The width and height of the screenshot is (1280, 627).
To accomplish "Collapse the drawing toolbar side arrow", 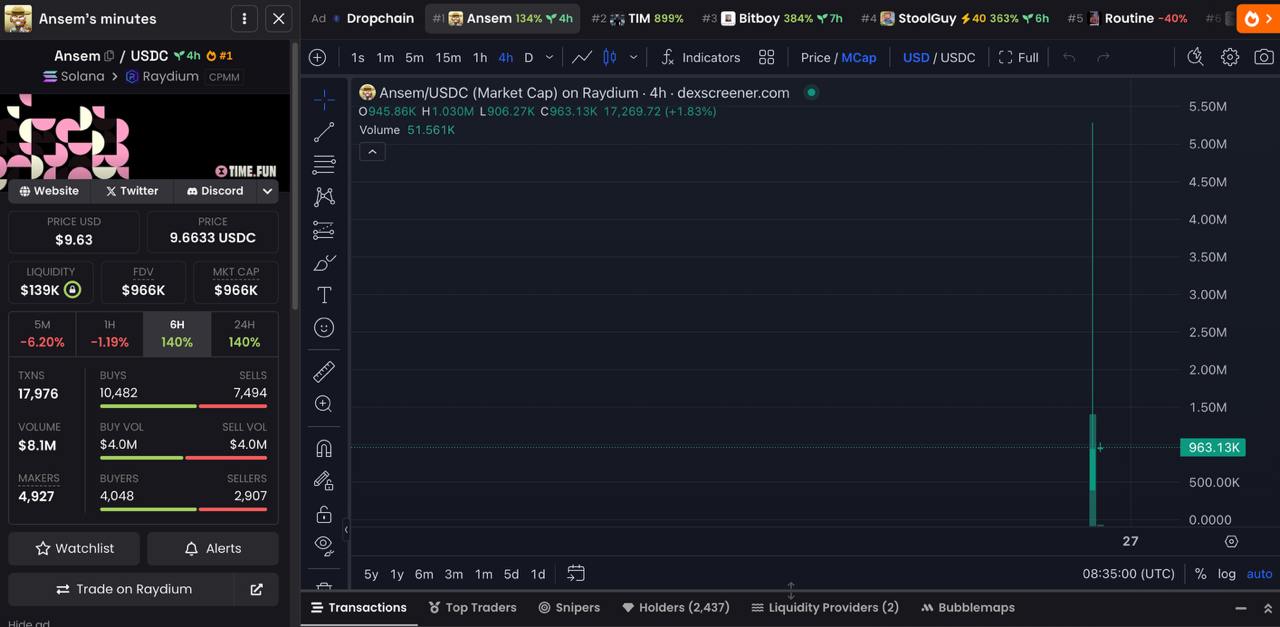I will pos(346,529).
